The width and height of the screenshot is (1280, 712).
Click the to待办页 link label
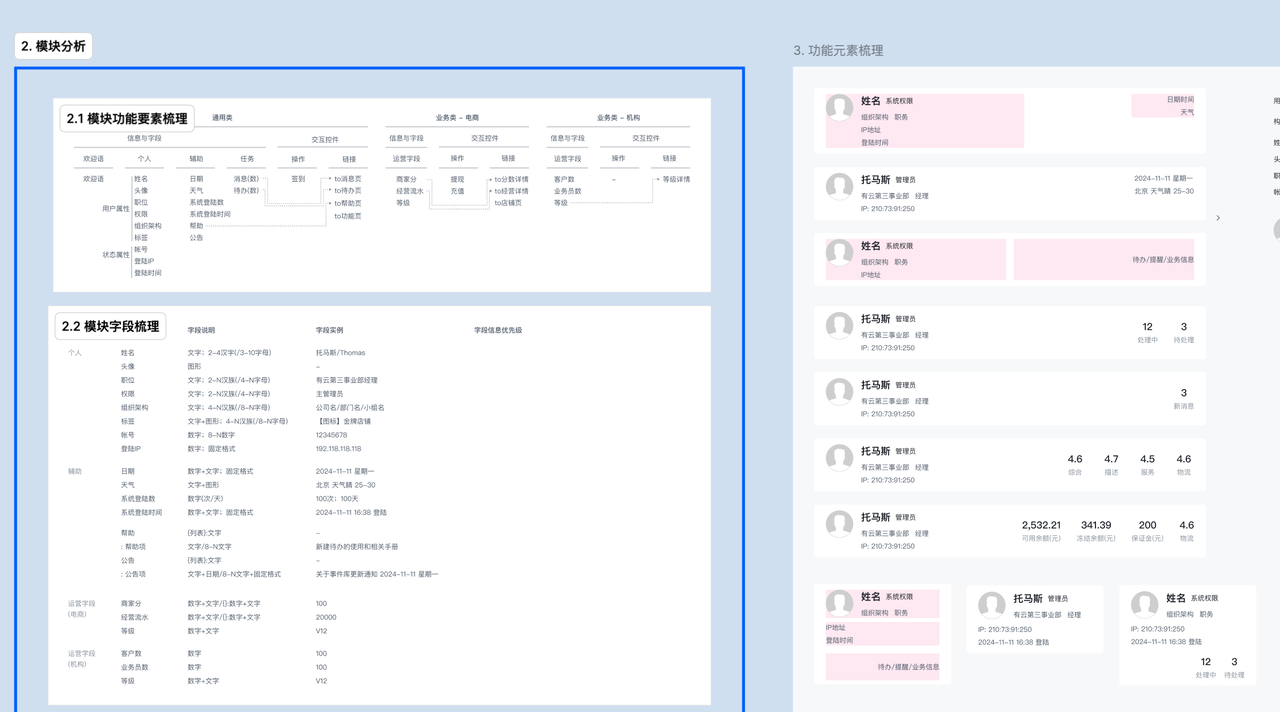tap(348, 191)
